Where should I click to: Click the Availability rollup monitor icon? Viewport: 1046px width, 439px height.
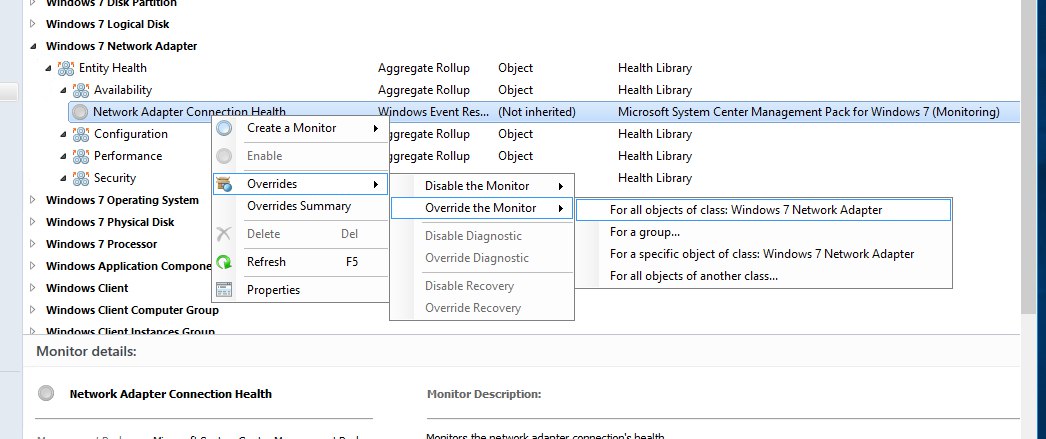81,90
